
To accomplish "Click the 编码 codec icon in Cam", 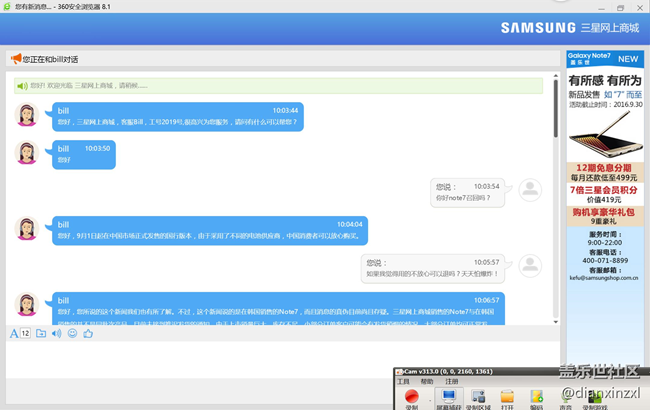I will pos(536,399).
